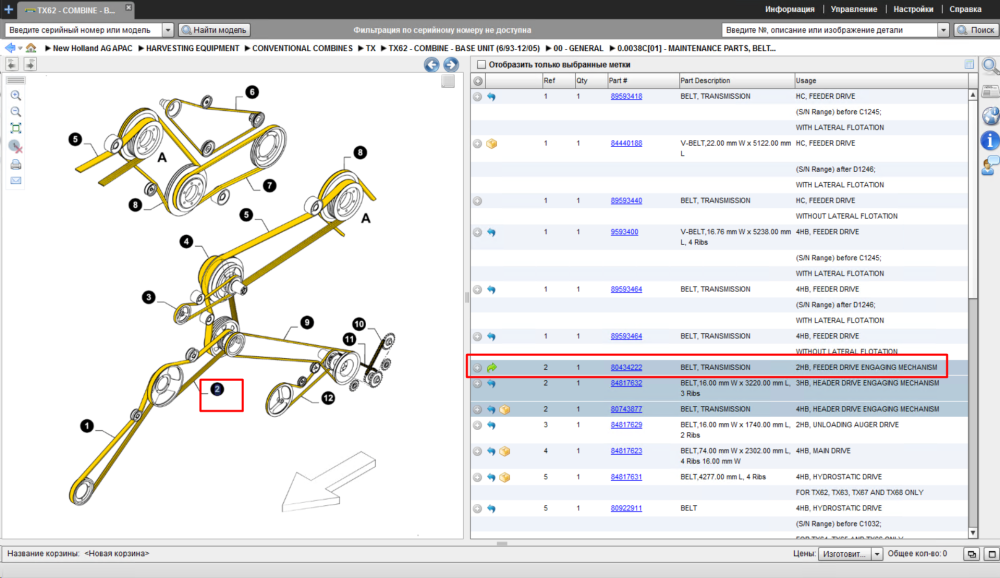This screenshot has width=1000, height=578.
Task: Click in the serial number or model field
Action: pos(83,30)
